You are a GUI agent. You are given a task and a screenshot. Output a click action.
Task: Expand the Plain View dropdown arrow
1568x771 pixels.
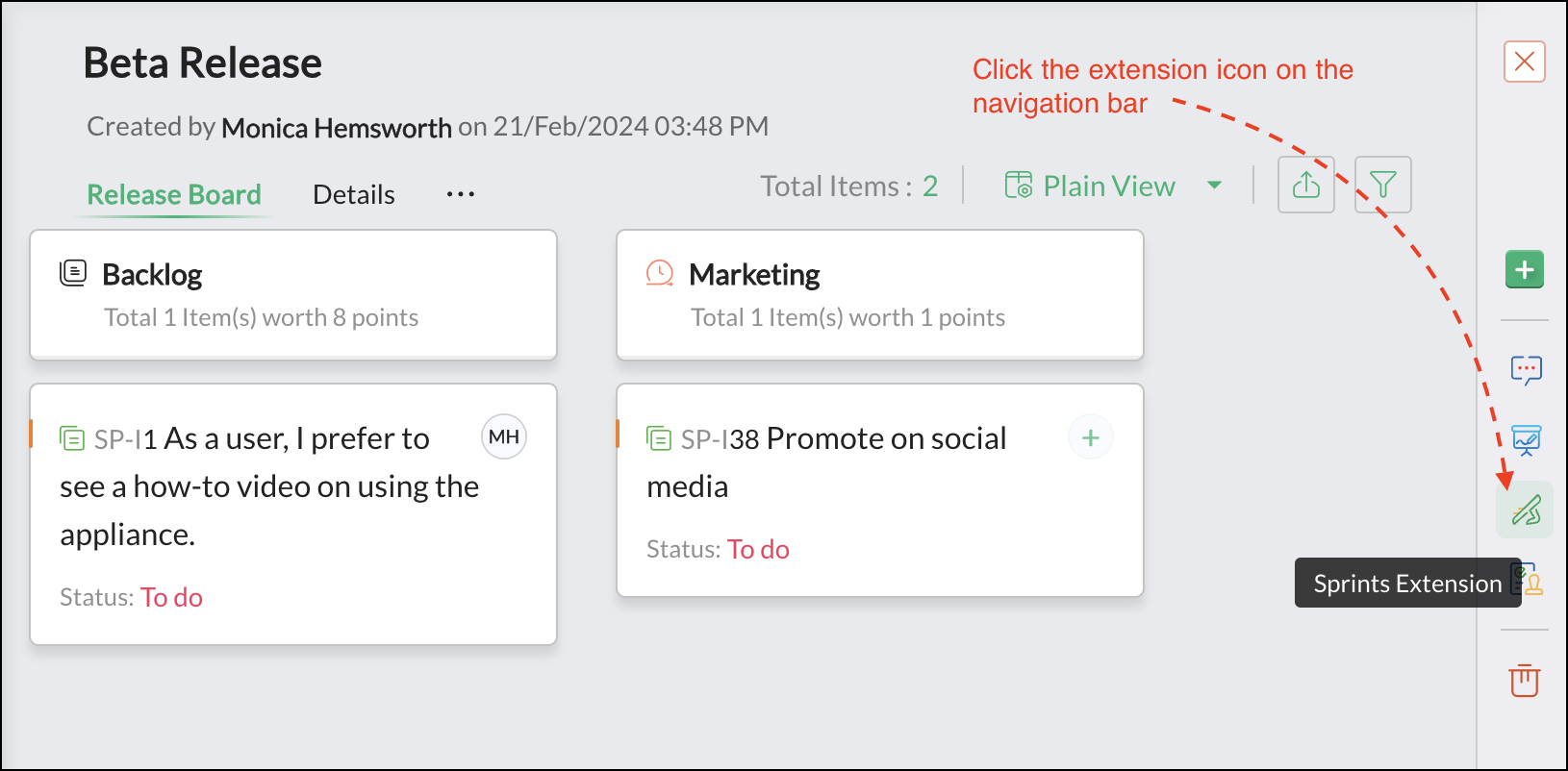click(x=1214, y=186)
